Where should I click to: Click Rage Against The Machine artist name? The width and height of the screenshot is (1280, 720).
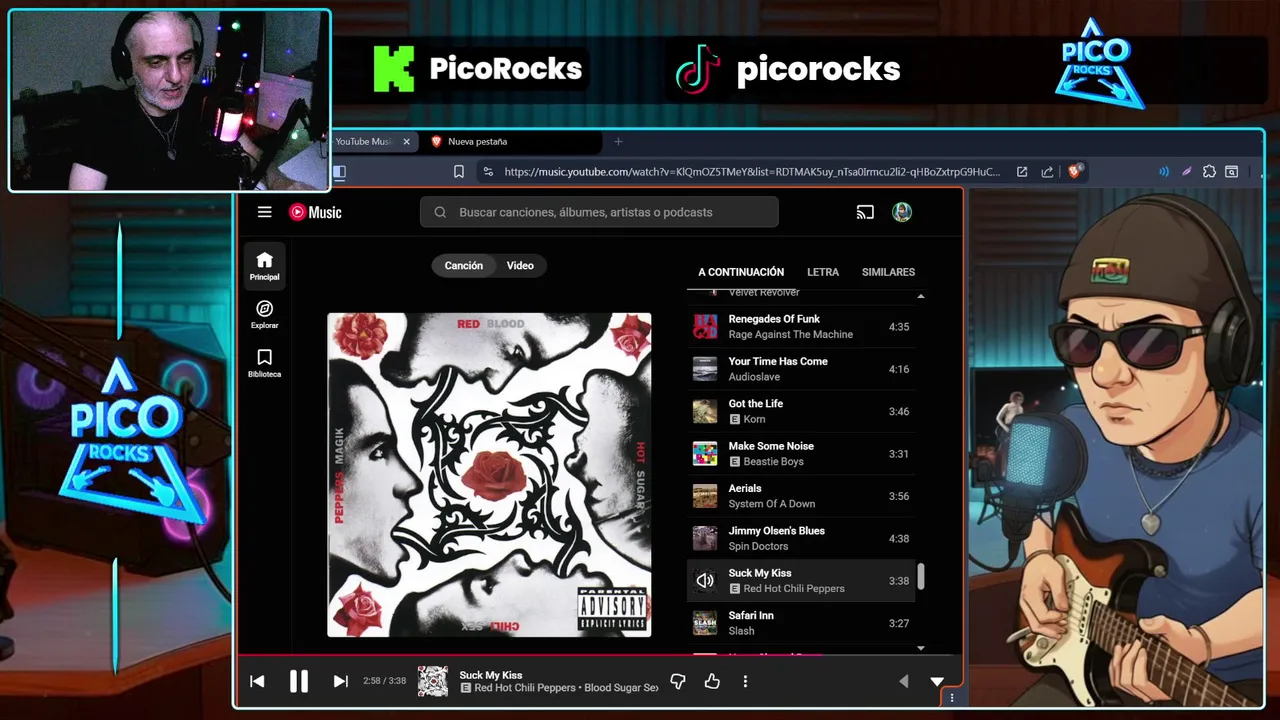point(790,334)
